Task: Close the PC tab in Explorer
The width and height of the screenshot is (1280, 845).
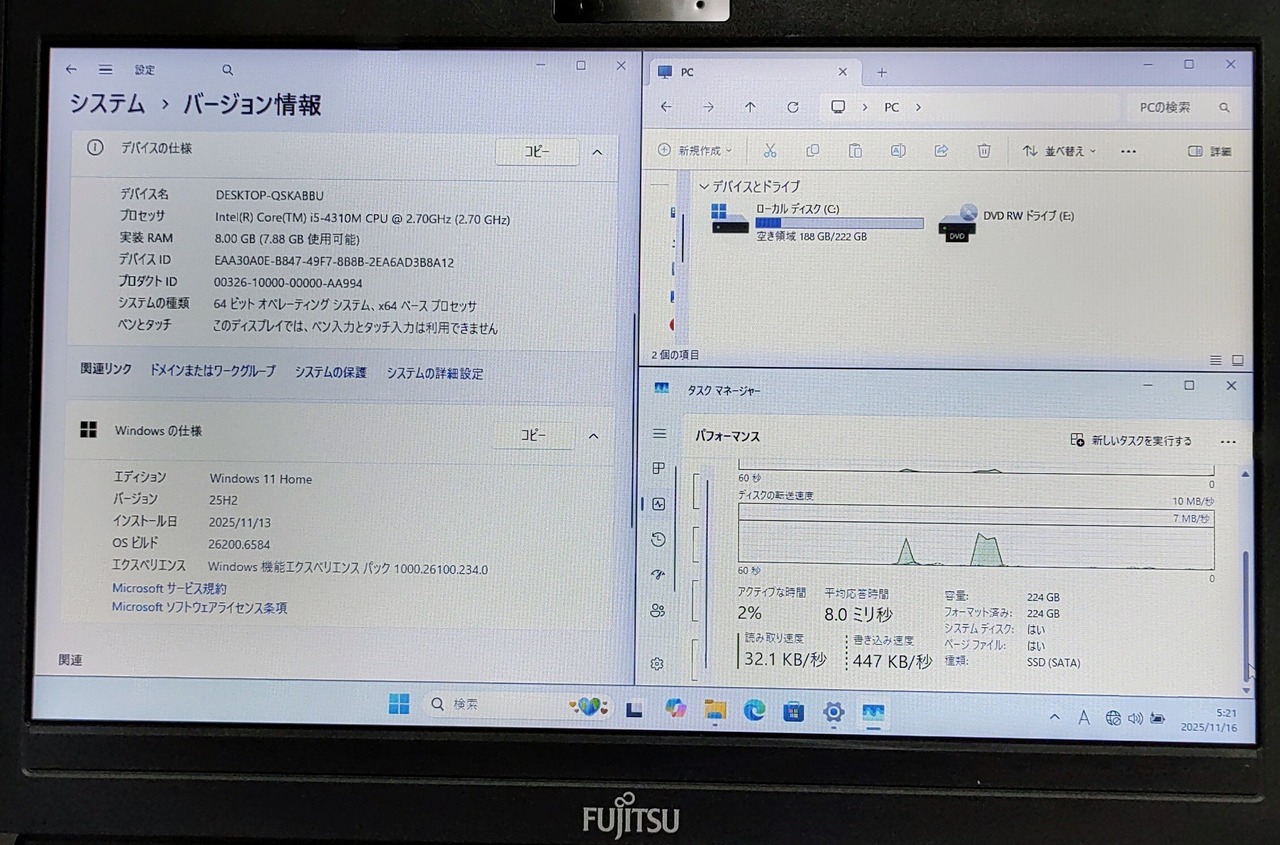Action: [x=842, y=72]
